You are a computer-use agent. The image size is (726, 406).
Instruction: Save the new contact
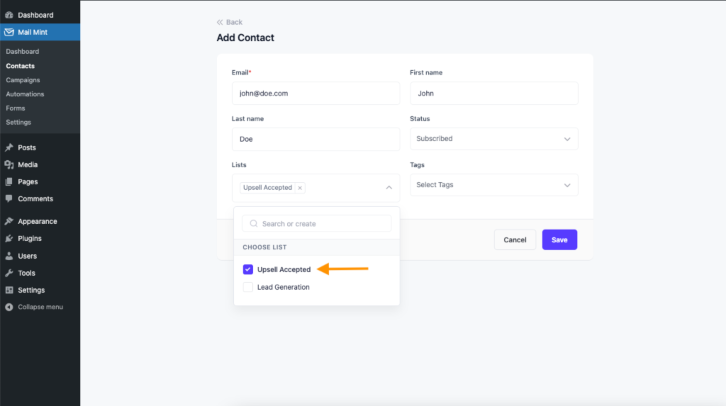pyautogui.click(x=559, y=240)
